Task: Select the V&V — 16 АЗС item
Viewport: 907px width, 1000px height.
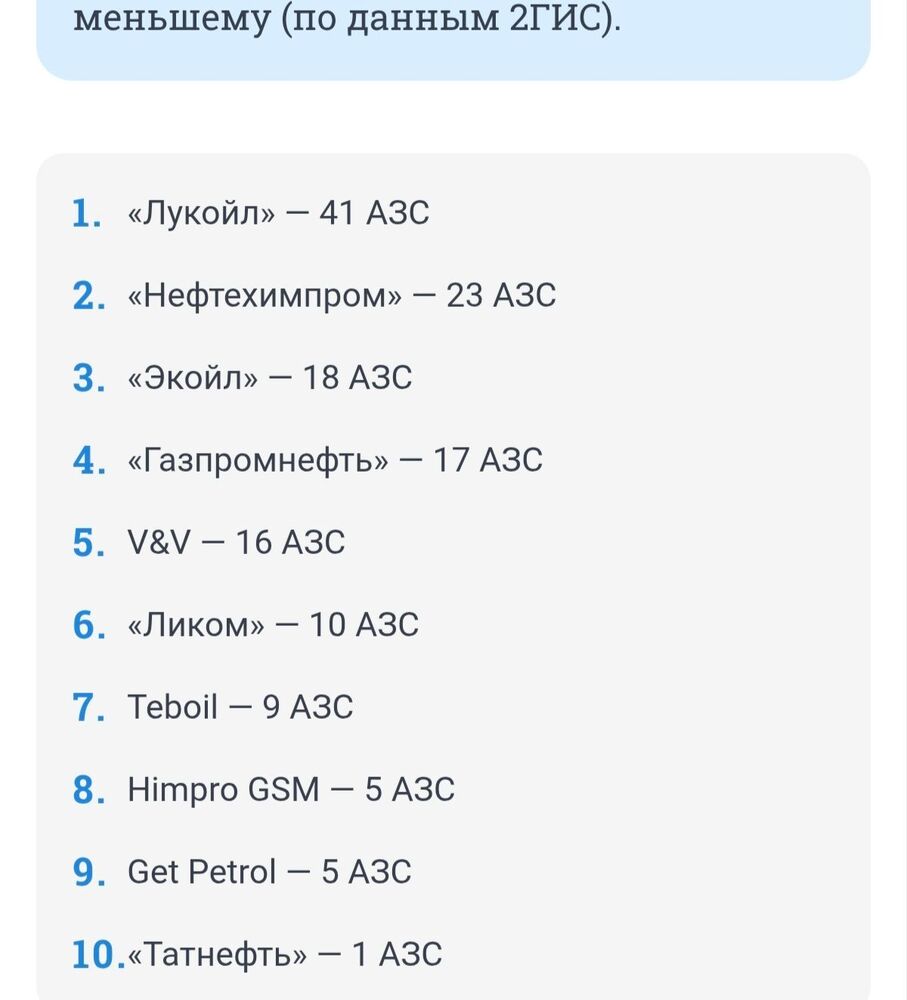Action: click(236, 543)
